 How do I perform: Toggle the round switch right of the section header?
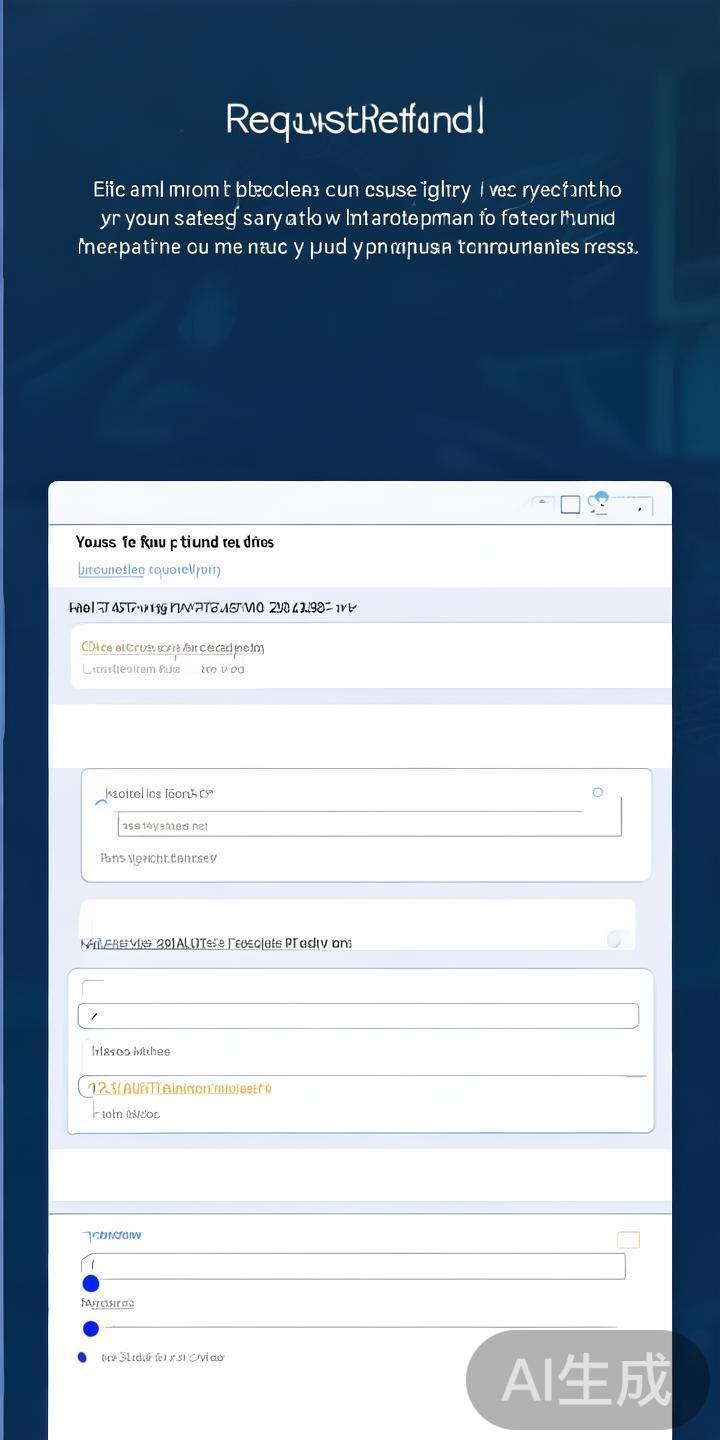614,939
